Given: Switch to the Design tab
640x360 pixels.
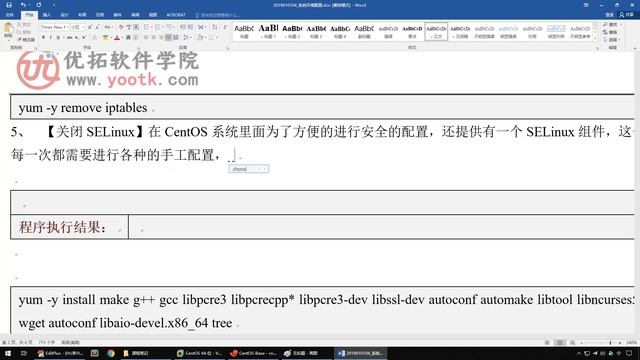Looking at the screenshot, I should pyautogui.click(x=64, y=15).
